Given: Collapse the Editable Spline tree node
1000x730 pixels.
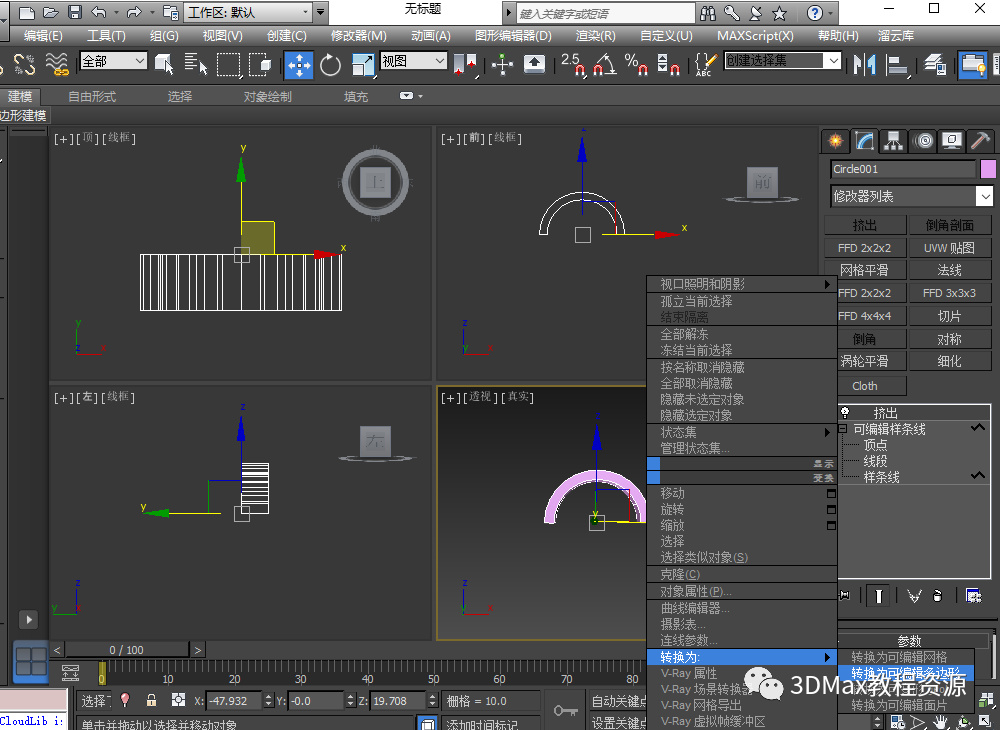Looking at the screenshot, I should point(843,429).
